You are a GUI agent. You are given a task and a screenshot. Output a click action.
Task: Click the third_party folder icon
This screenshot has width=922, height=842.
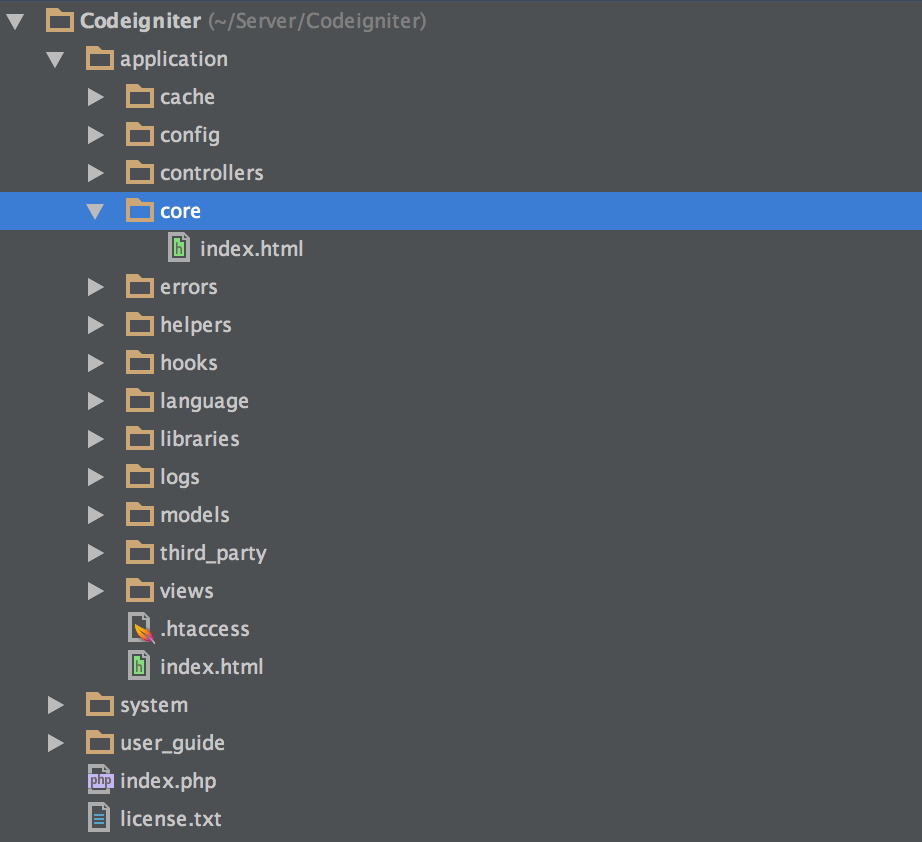pos(140,552)
